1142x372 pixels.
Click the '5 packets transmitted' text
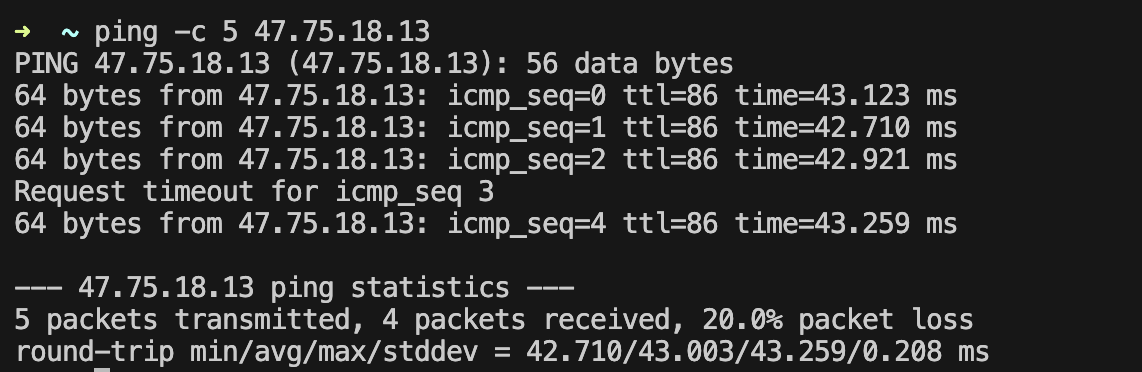183,320
